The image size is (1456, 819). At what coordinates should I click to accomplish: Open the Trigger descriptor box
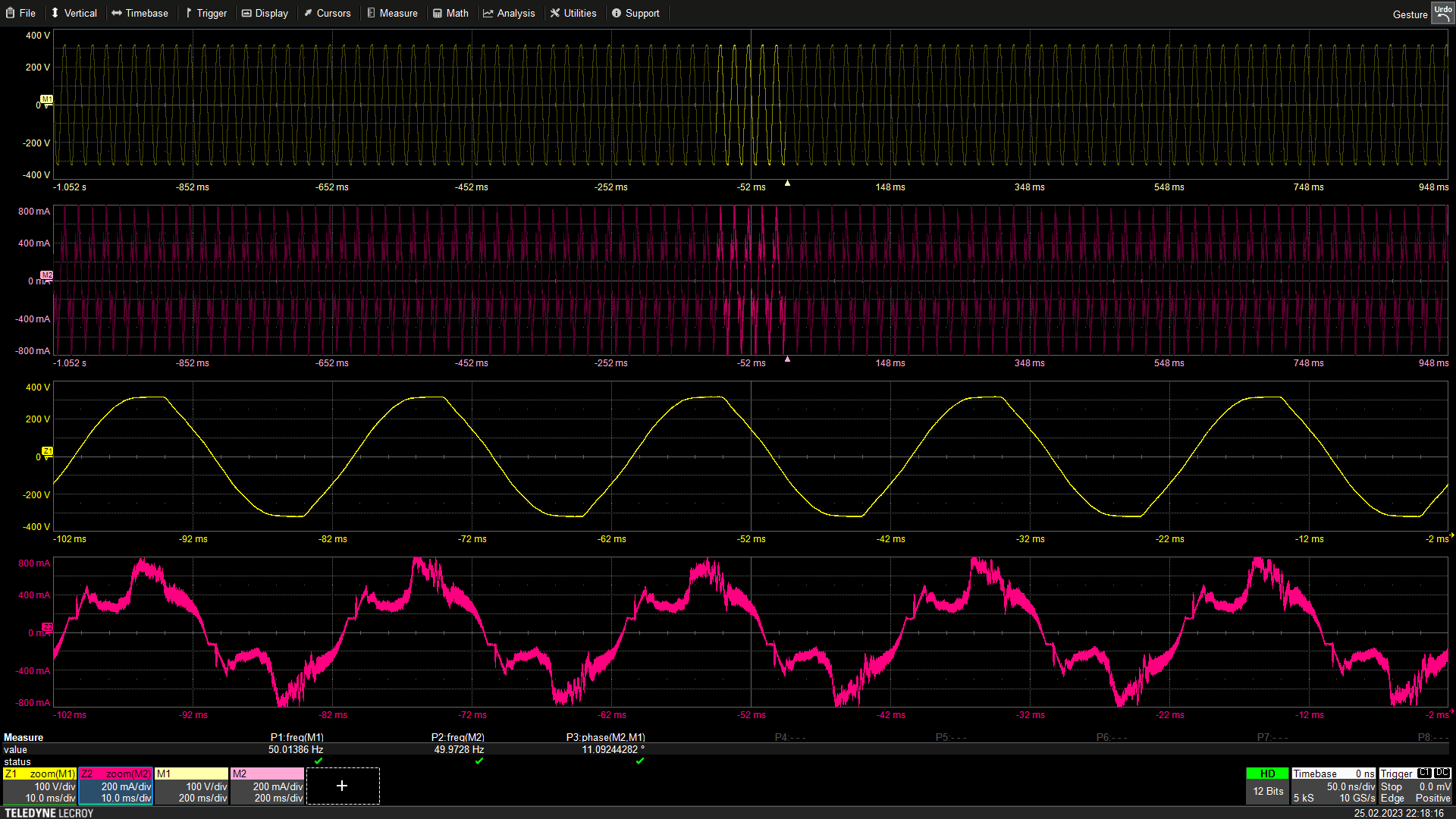[x=1415, y=786]
